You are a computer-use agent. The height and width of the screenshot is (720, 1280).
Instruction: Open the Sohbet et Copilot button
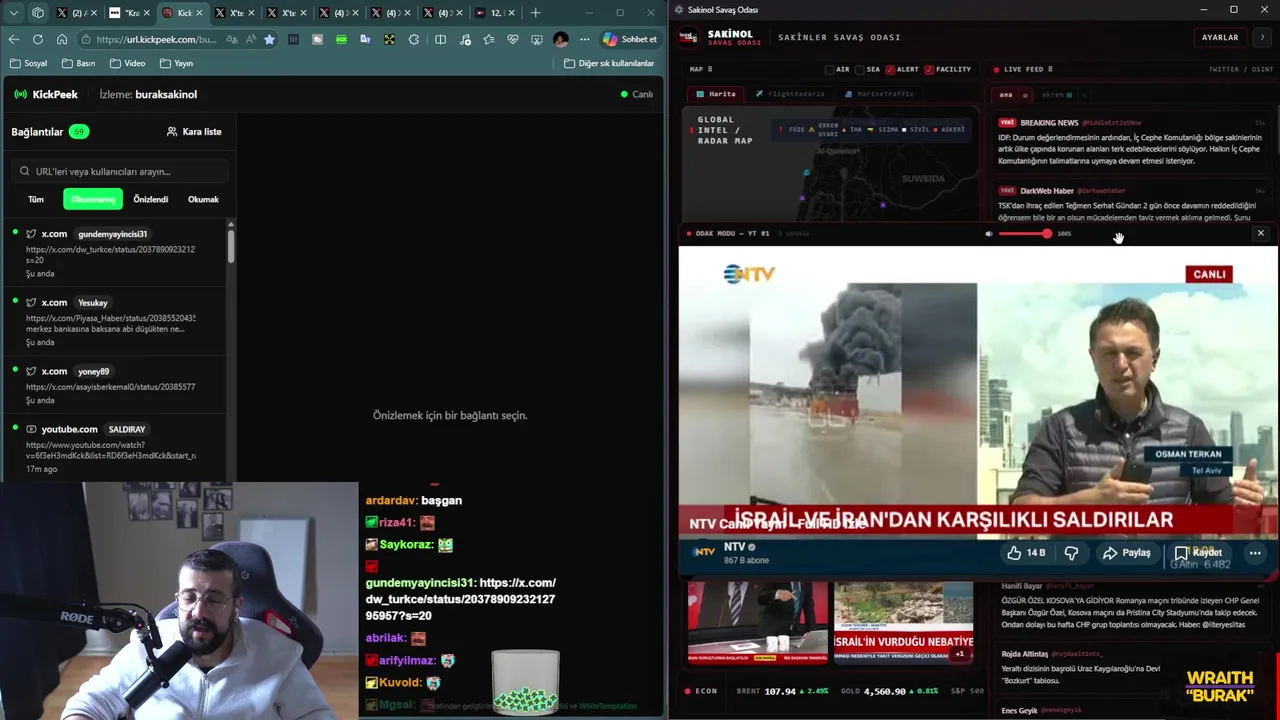pos(630,39)
